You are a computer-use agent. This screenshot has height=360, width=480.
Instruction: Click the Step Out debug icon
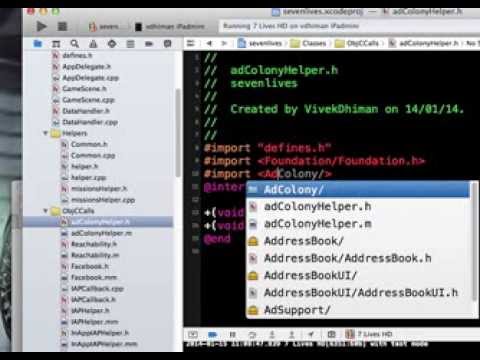click(x=292, y=334)
